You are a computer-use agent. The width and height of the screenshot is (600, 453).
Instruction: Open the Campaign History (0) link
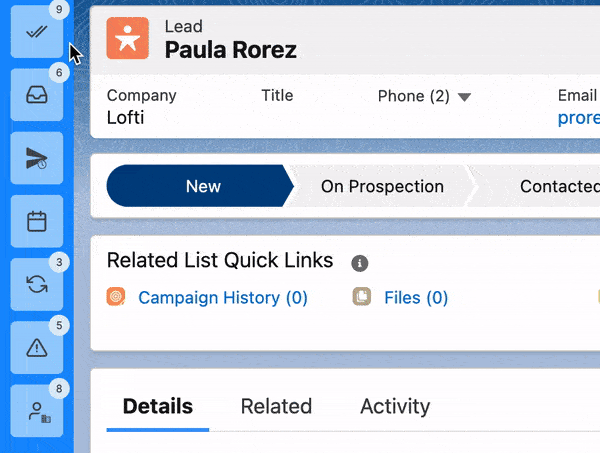point(223,298)
